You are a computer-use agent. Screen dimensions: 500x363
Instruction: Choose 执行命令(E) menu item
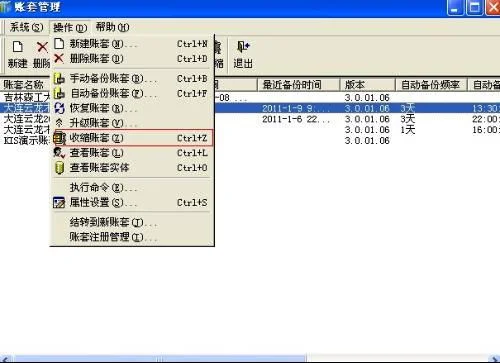[131, 188]
